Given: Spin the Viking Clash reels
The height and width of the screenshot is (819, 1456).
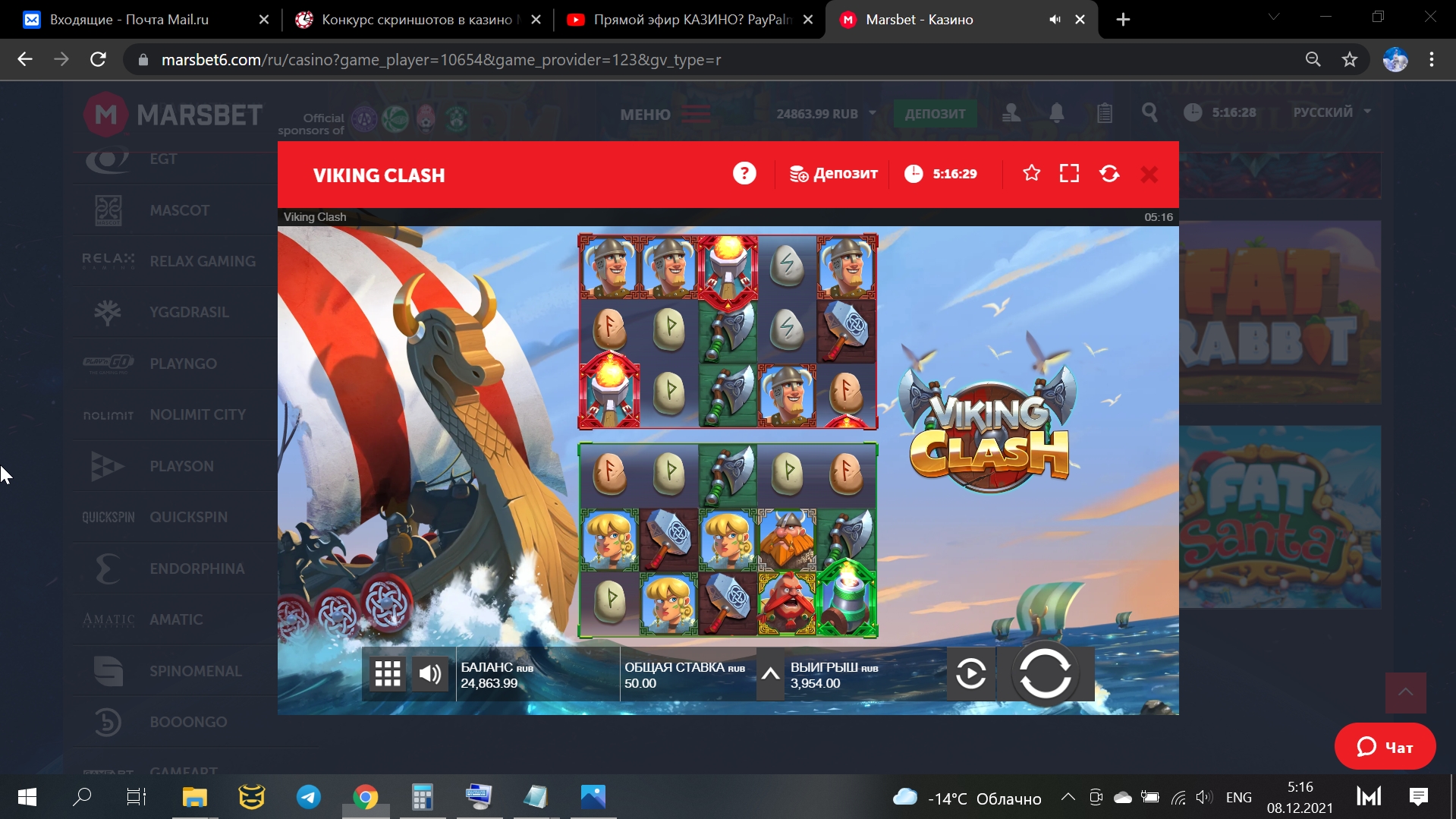Looking at the screenshot, I should 1046,673.
